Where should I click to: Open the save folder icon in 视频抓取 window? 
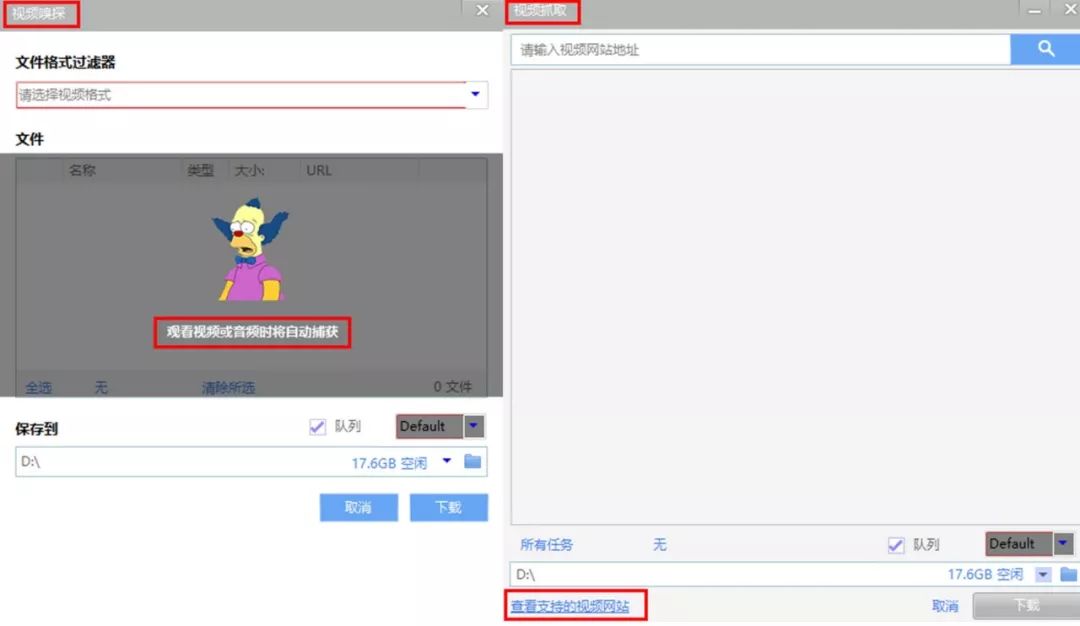(1069, 574)
